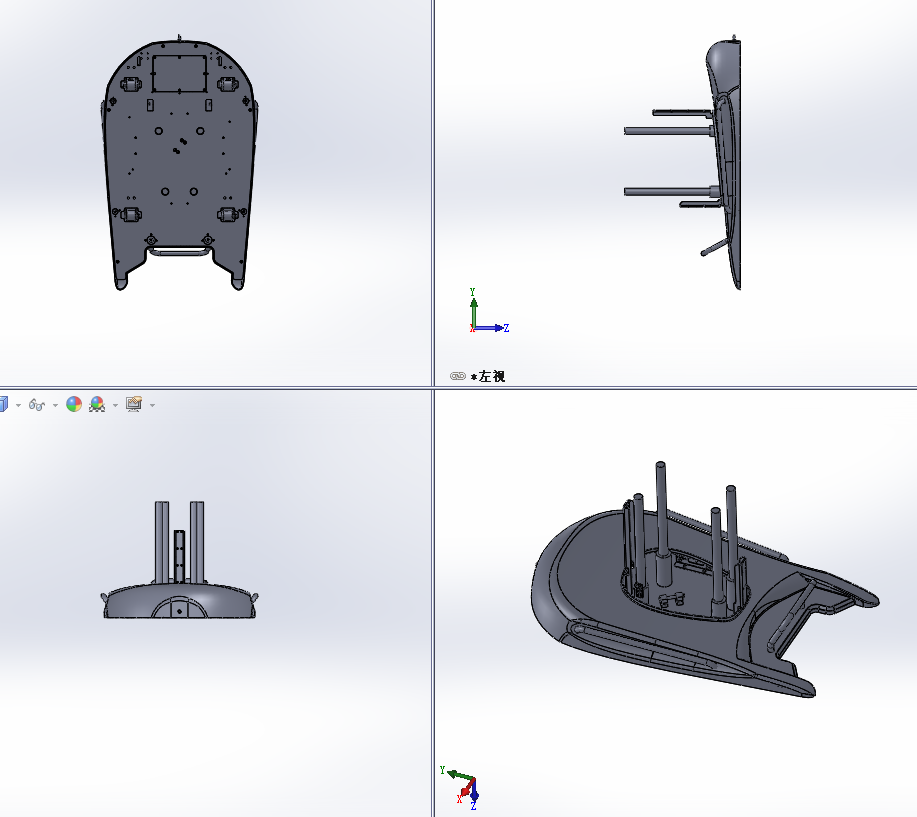Click the Edit Appearance color ball icon
The width and height of the screenshot is (917, 817).
tap(74, 404)
